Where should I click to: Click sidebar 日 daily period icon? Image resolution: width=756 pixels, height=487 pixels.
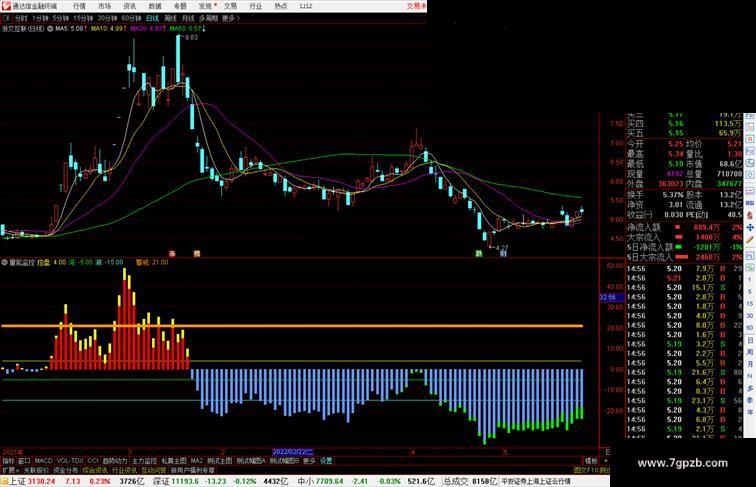(x=750, y=340)
